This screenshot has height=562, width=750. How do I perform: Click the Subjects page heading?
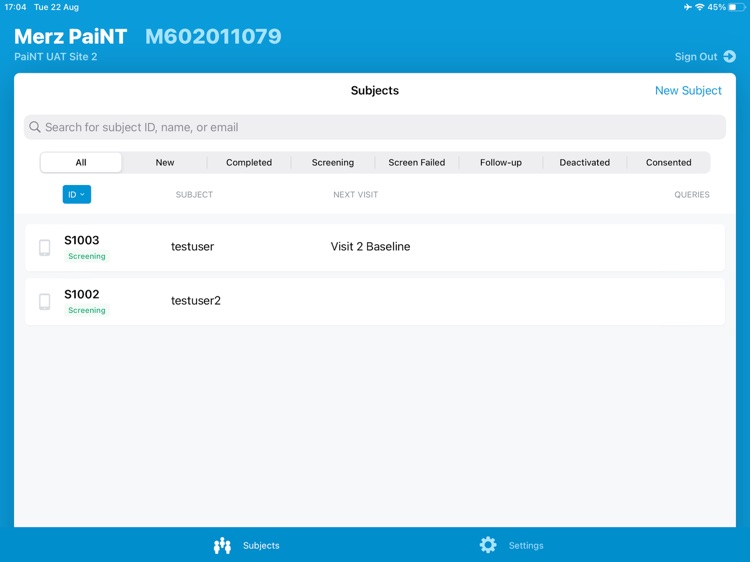375,90
